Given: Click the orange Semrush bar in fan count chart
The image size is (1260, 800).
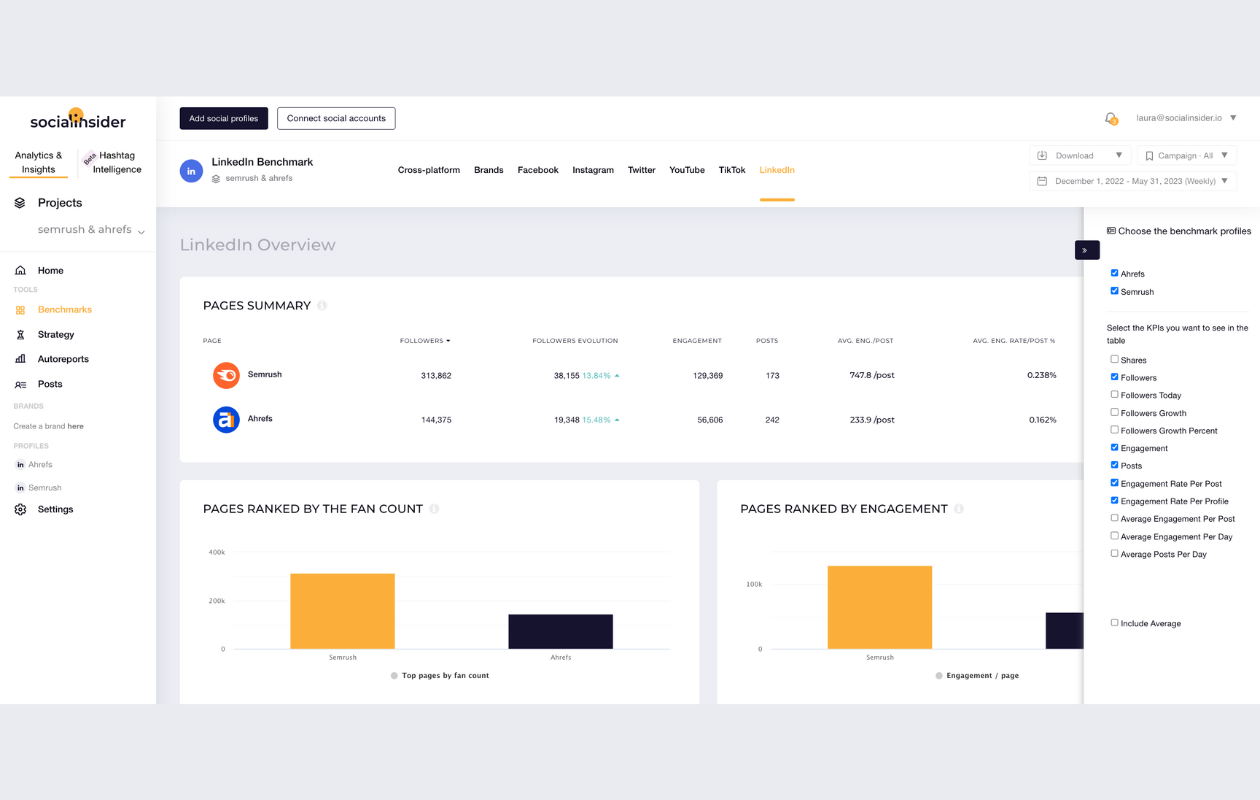Looking at the screenshot, I should (x=343, y=611).
